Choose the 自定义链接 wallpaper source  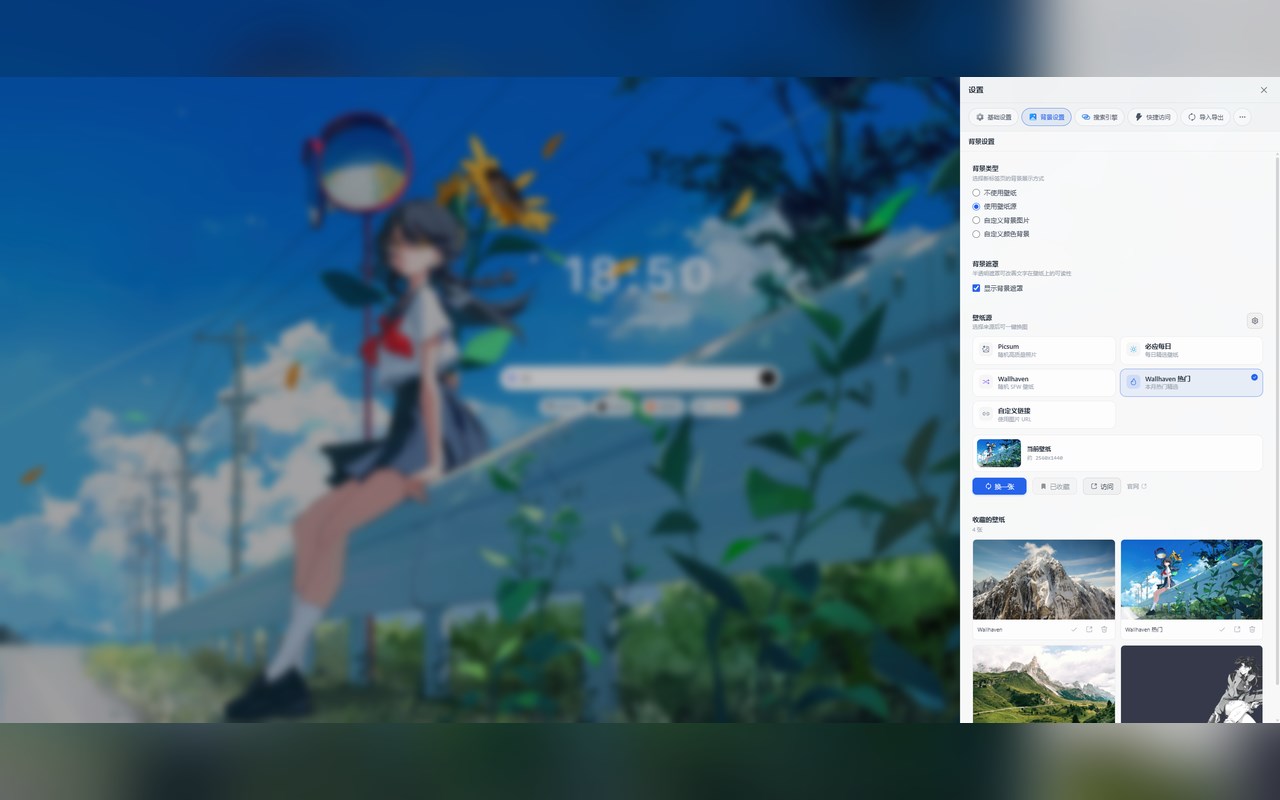pyautogui.click(x=1044, y=415)
